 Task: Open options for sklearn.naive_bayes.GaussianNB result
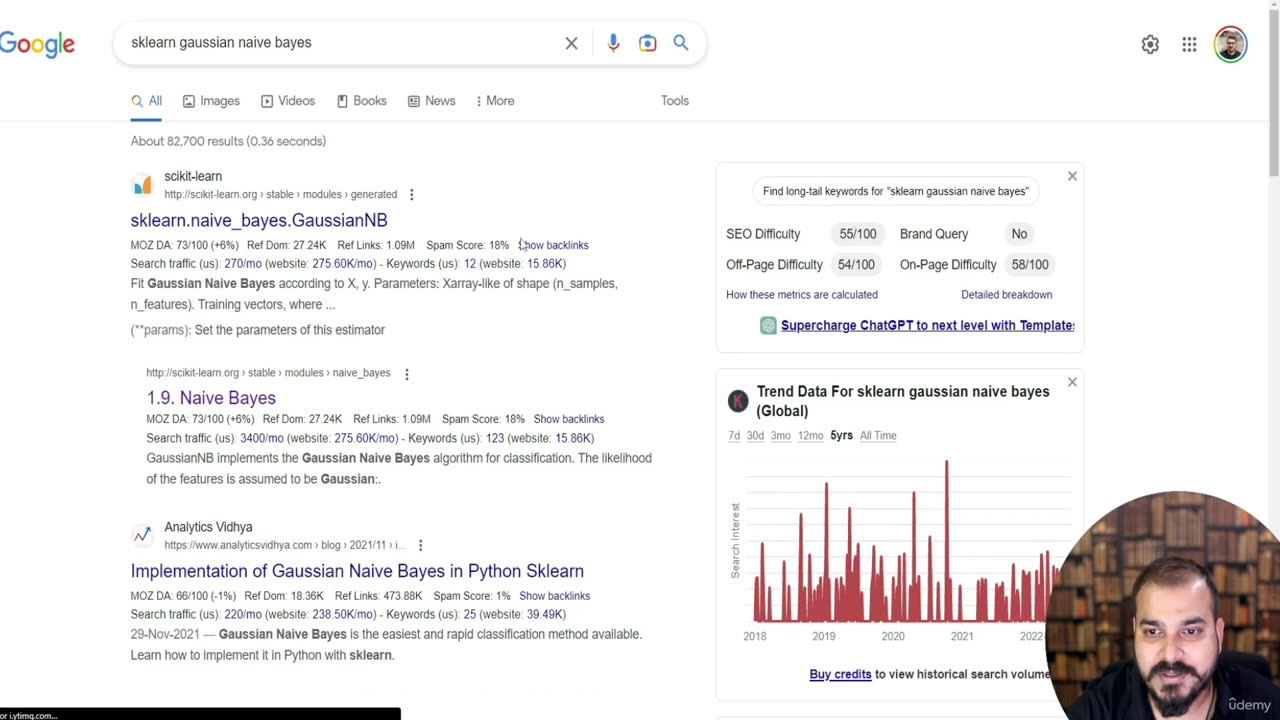click(411, 194)
